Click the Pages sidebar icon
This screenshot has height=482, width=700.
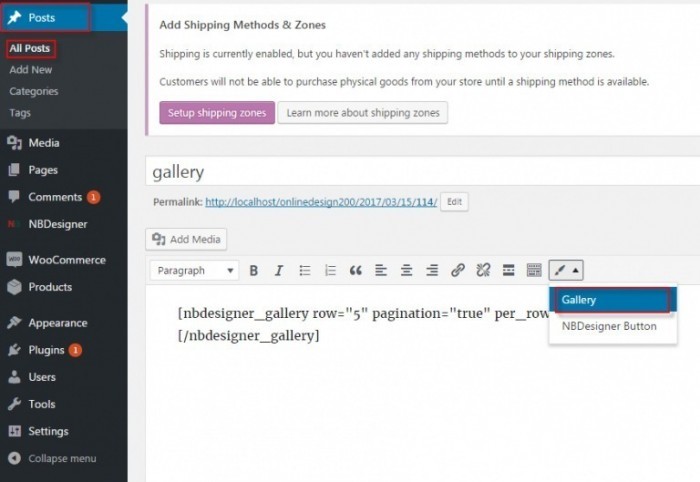click(x=14, y=170)
